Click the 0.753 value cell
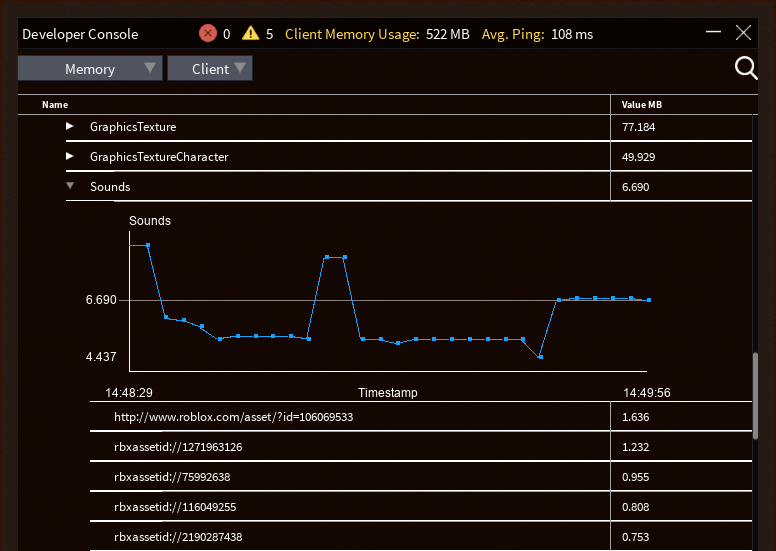 point(635,537)
